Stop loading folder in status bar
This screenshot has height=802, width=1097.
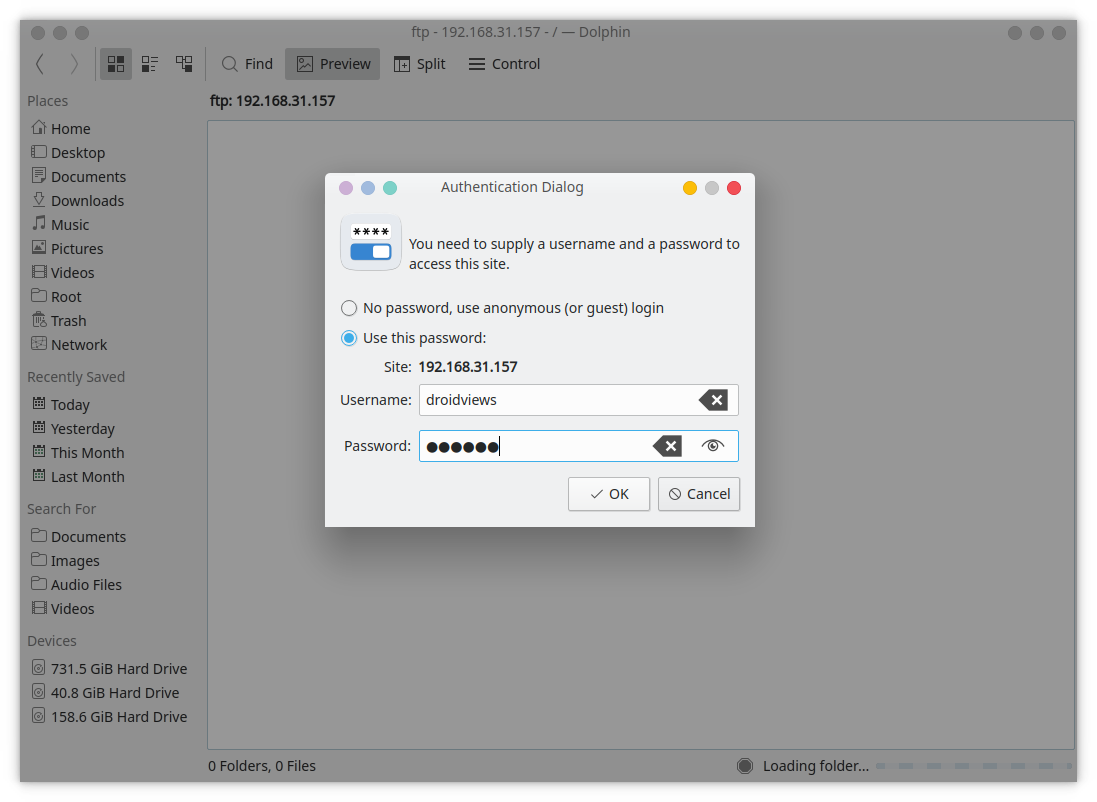(745, 766)
